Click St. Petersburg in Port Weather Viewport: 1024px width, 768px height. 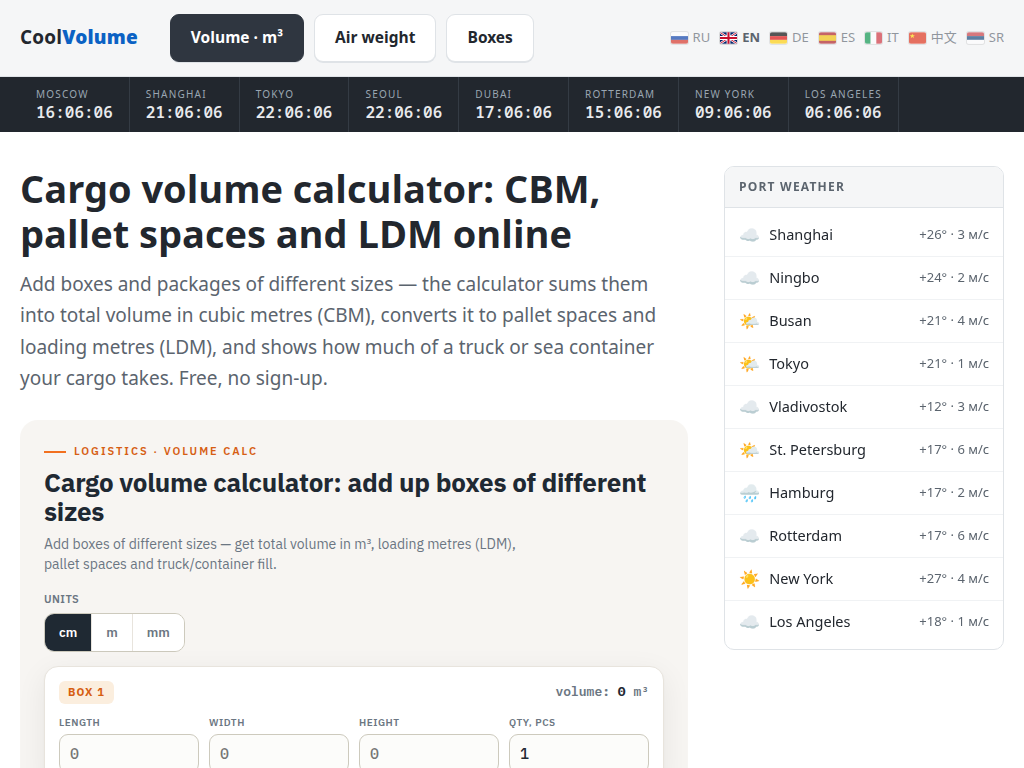(817, 450)
